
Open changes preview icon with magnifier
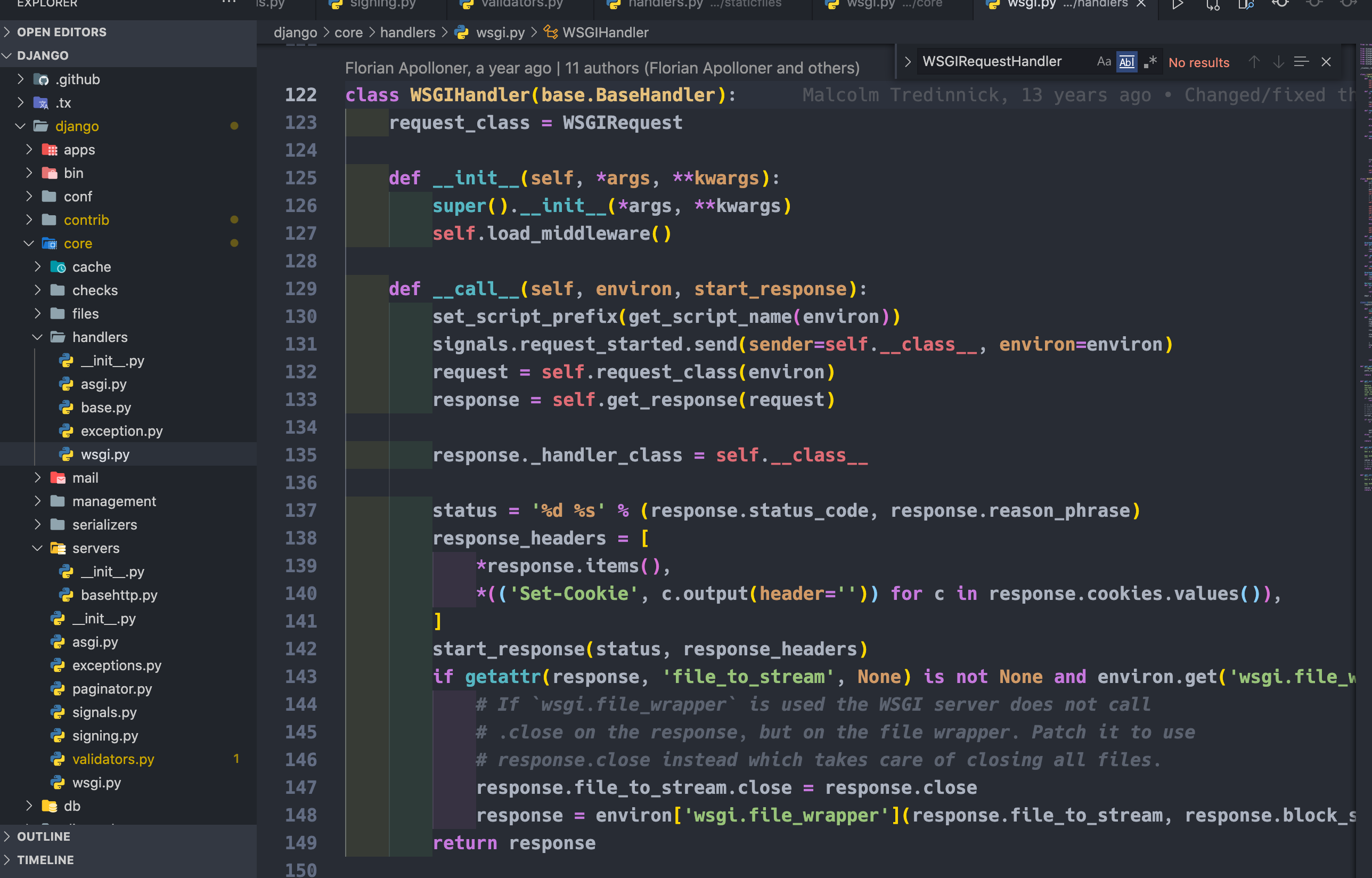pos(1246,5)
